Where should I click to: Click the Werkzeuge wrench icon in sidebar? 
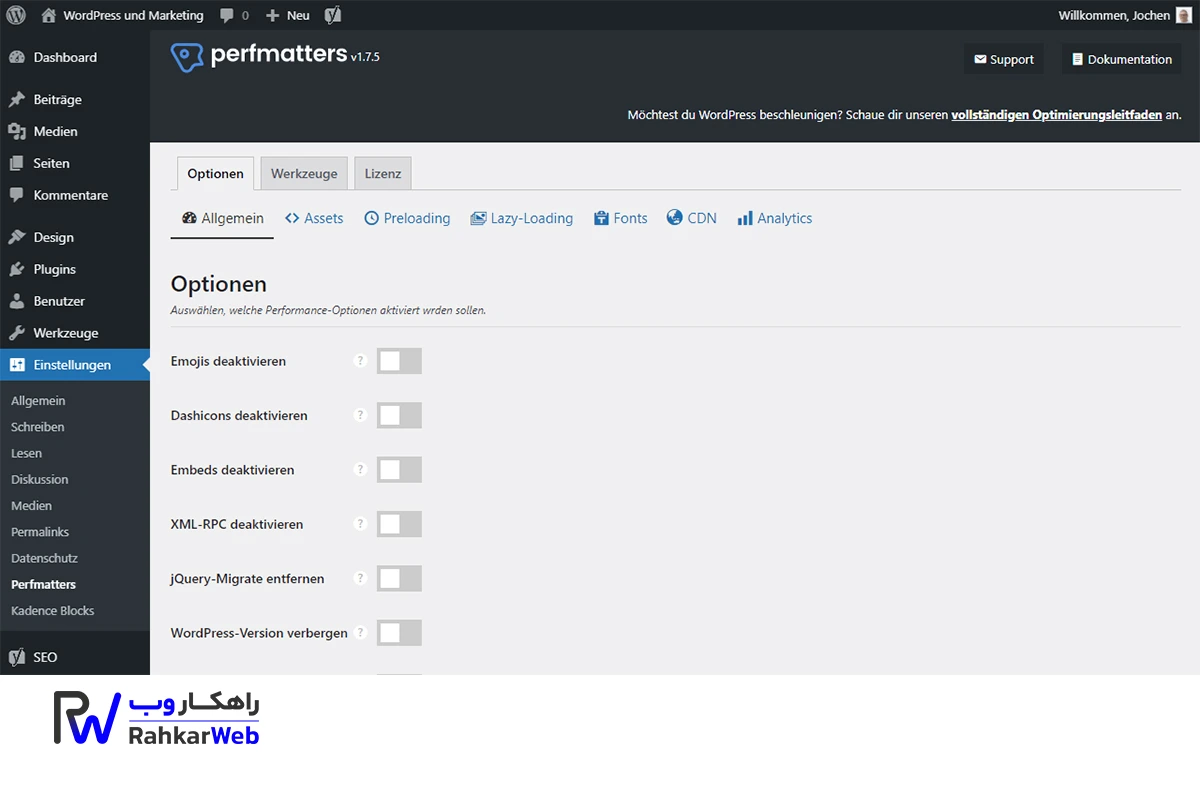17,334
